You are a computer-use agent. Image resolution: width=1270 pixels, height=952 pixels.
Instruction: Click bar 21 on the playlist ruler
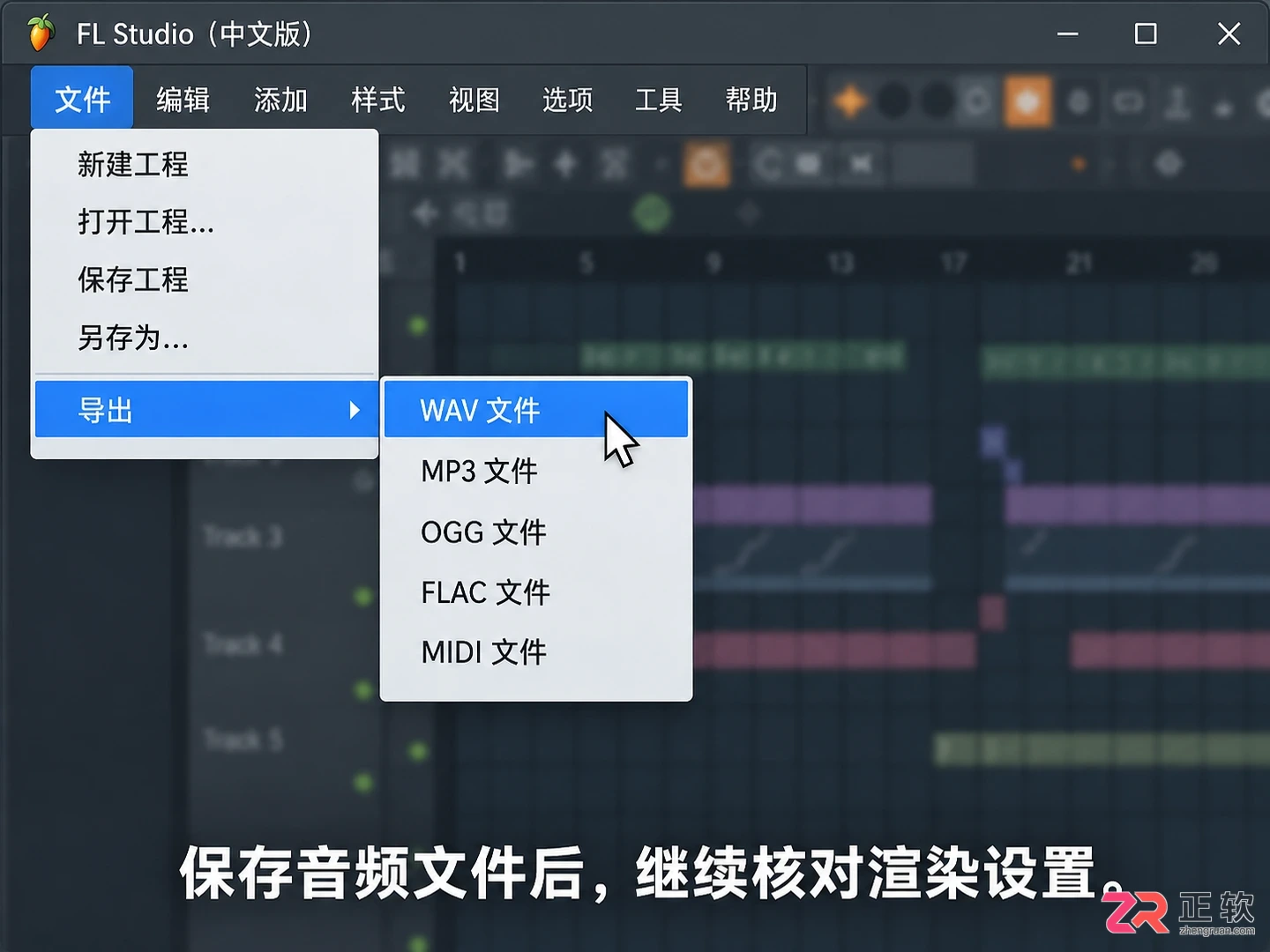1079,262
